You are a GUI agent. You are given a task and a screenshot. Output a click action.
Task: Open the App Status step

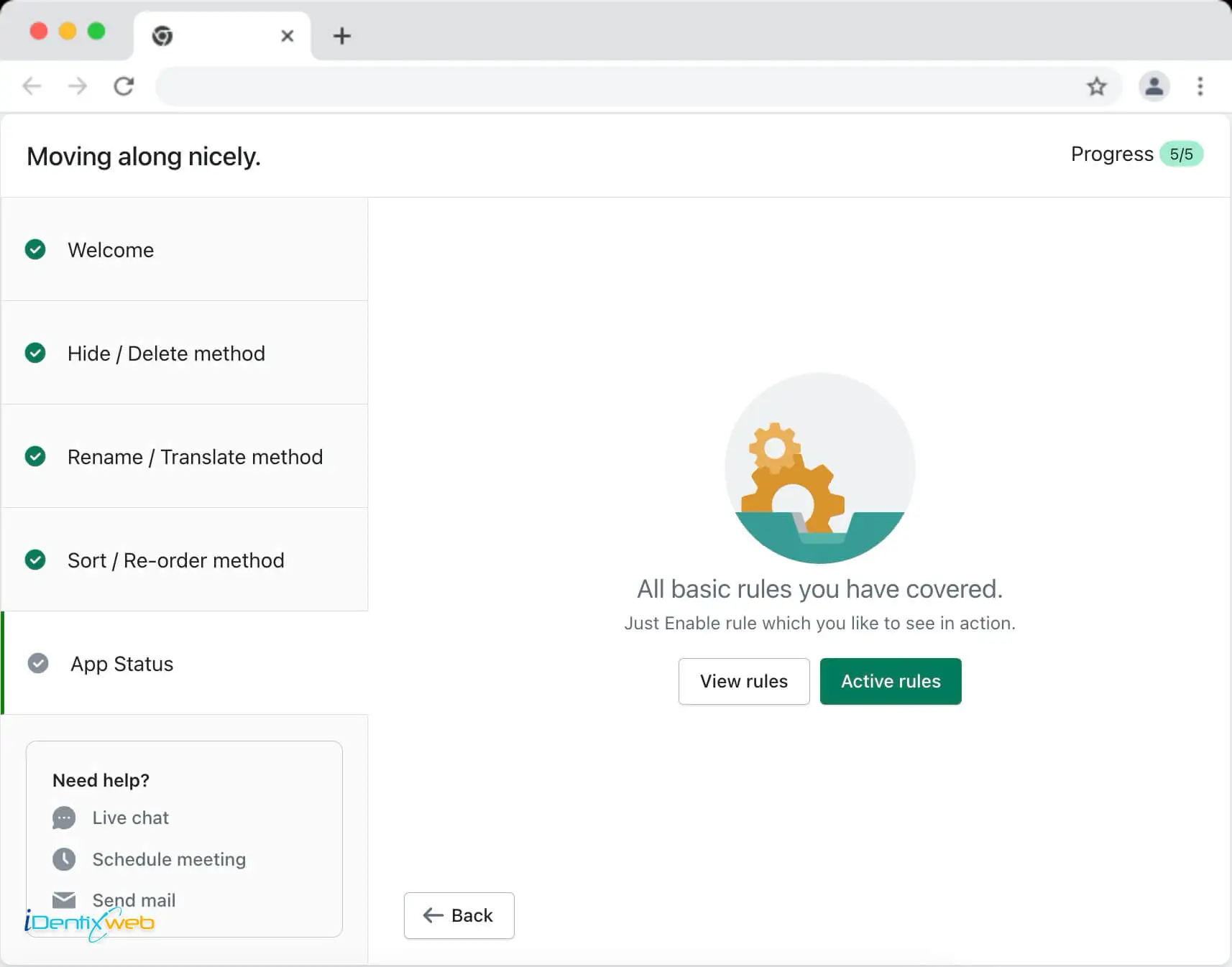click(122, 664)
